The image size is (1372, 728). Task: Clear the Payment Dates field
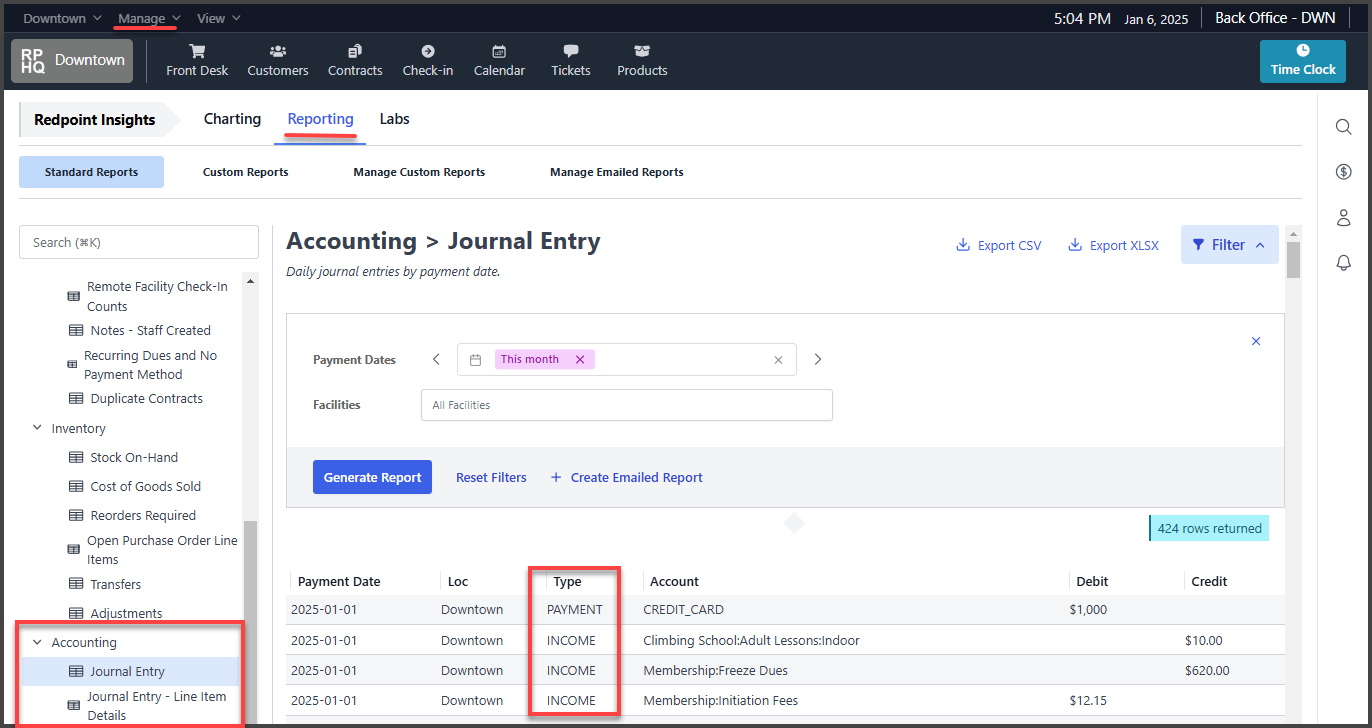click(x=778, y=360)
